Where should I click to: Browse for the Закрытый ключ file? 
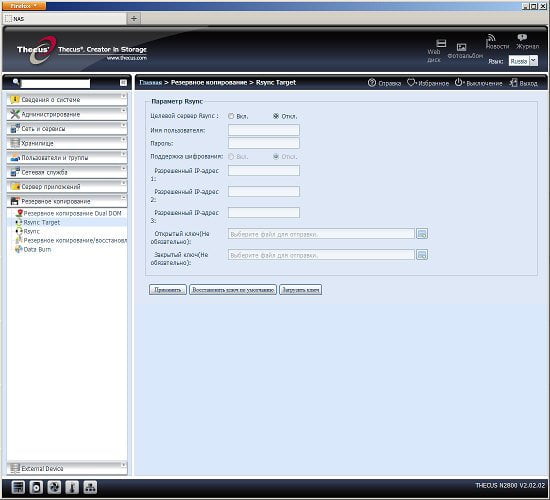[x=422, y=255]
